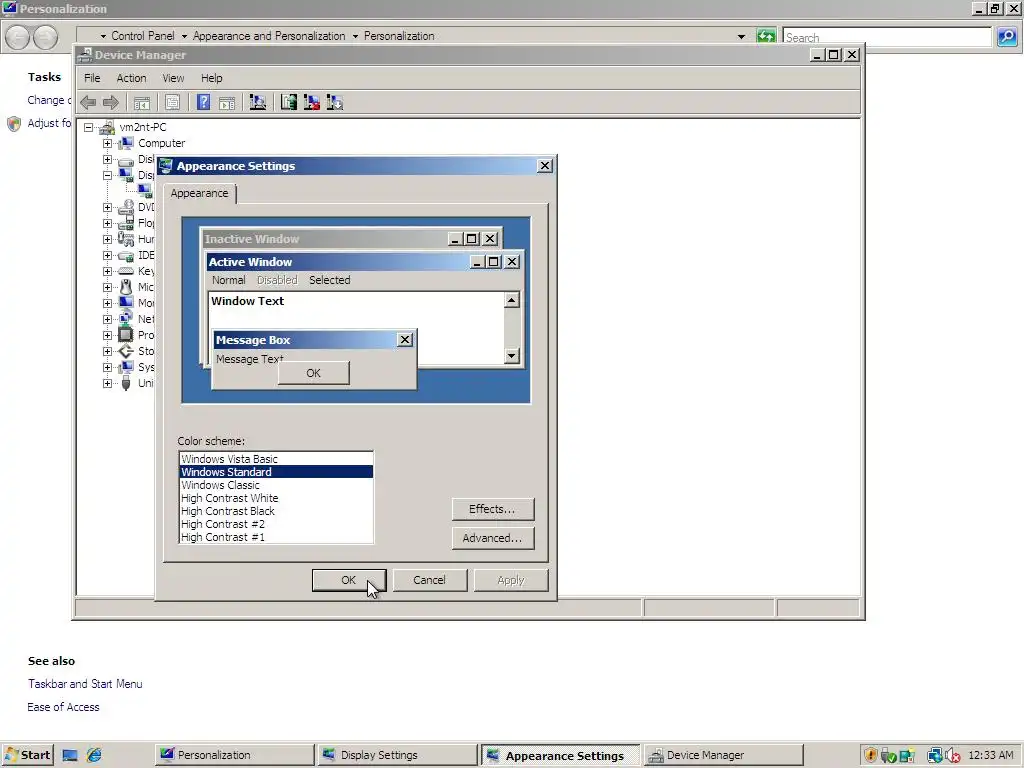Screen dimensions: 1024x768
Task: Click OK in Appearance Settings dialog
Action: coord(349,580)
